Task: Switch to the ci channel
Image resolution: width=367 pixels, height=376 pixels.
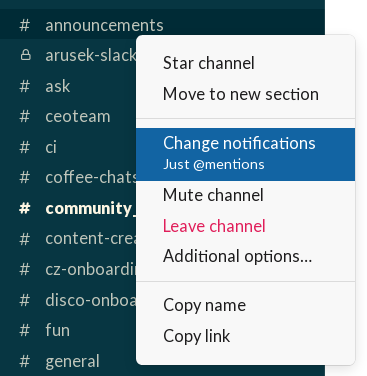Action: 51,147
